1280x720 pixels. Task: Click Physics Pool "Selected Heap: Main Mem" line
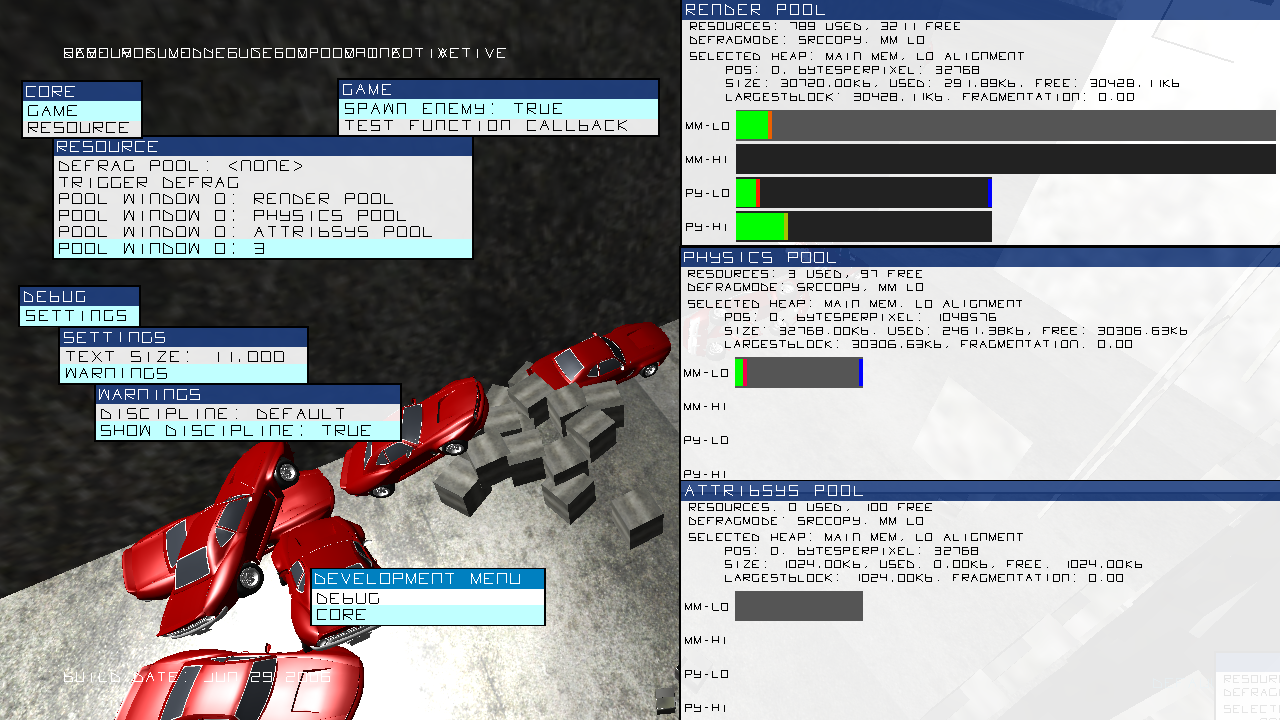pyautogui.click(x=855, y=304)
